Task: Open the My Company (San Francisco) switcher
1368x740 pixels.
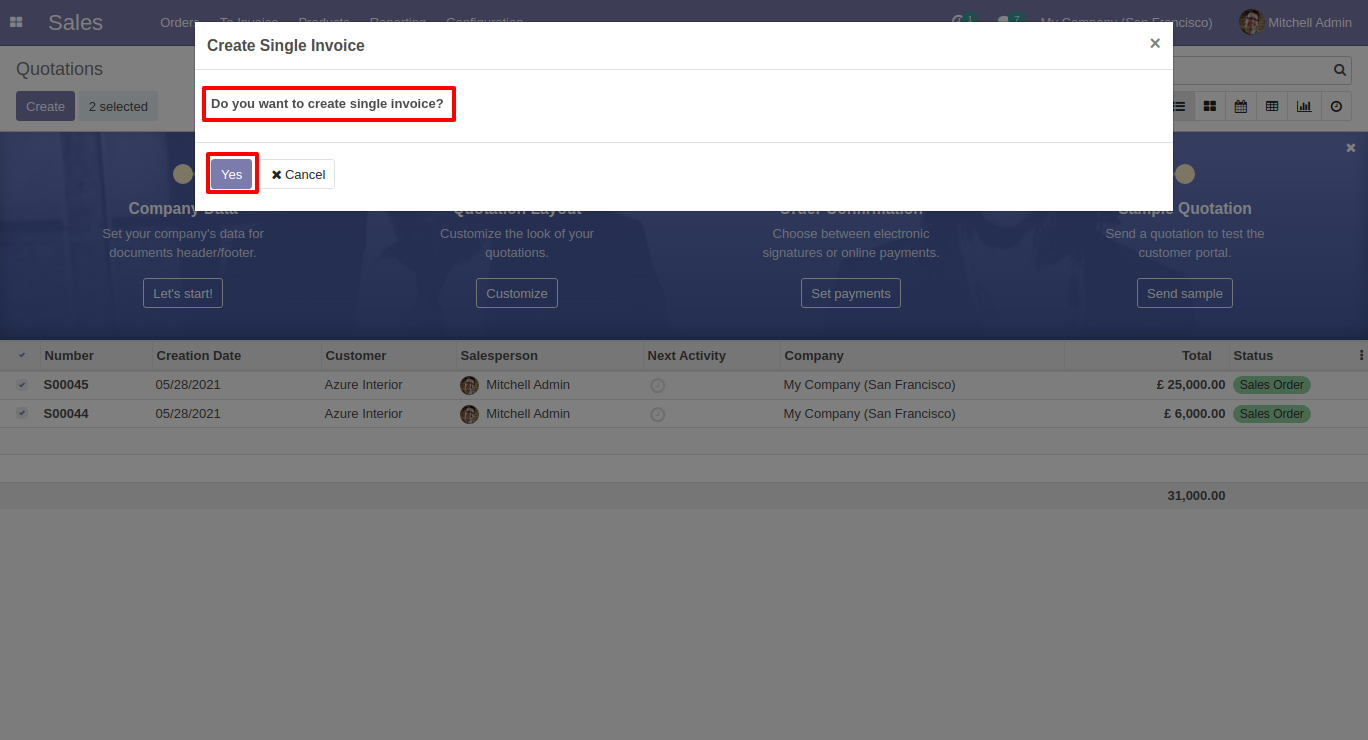Action: (x=1126, y=22)
